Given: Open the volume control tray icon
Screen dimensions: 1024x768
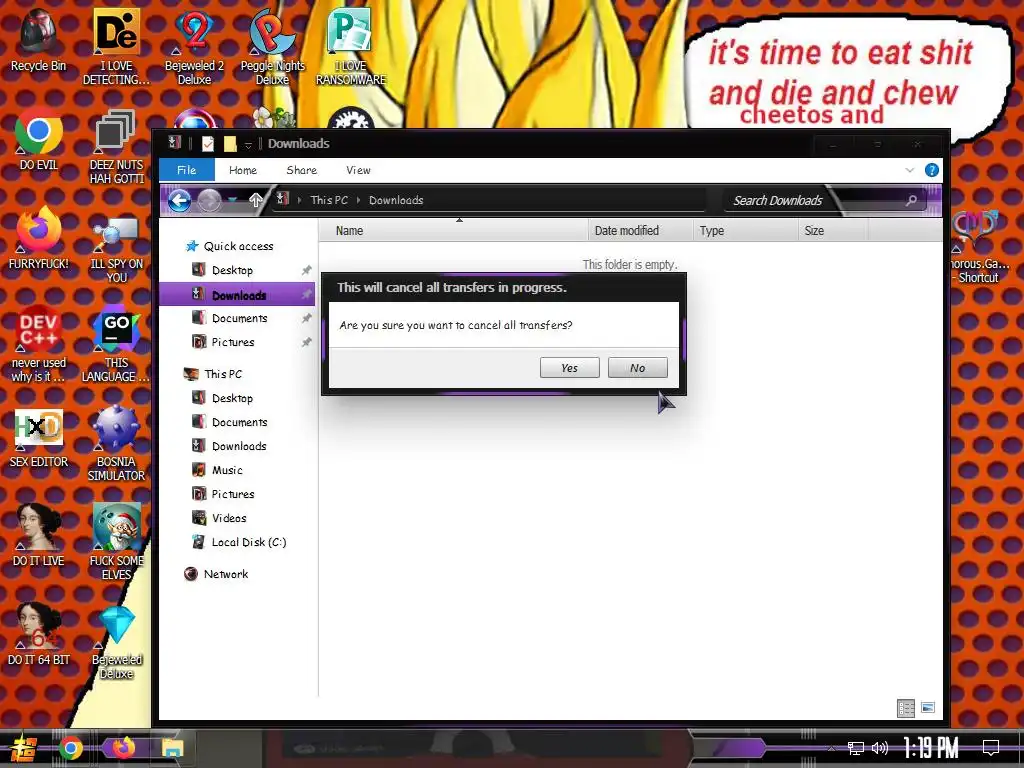Looking at the screenshot, I should pyautogui.click(x=880, y=748).
